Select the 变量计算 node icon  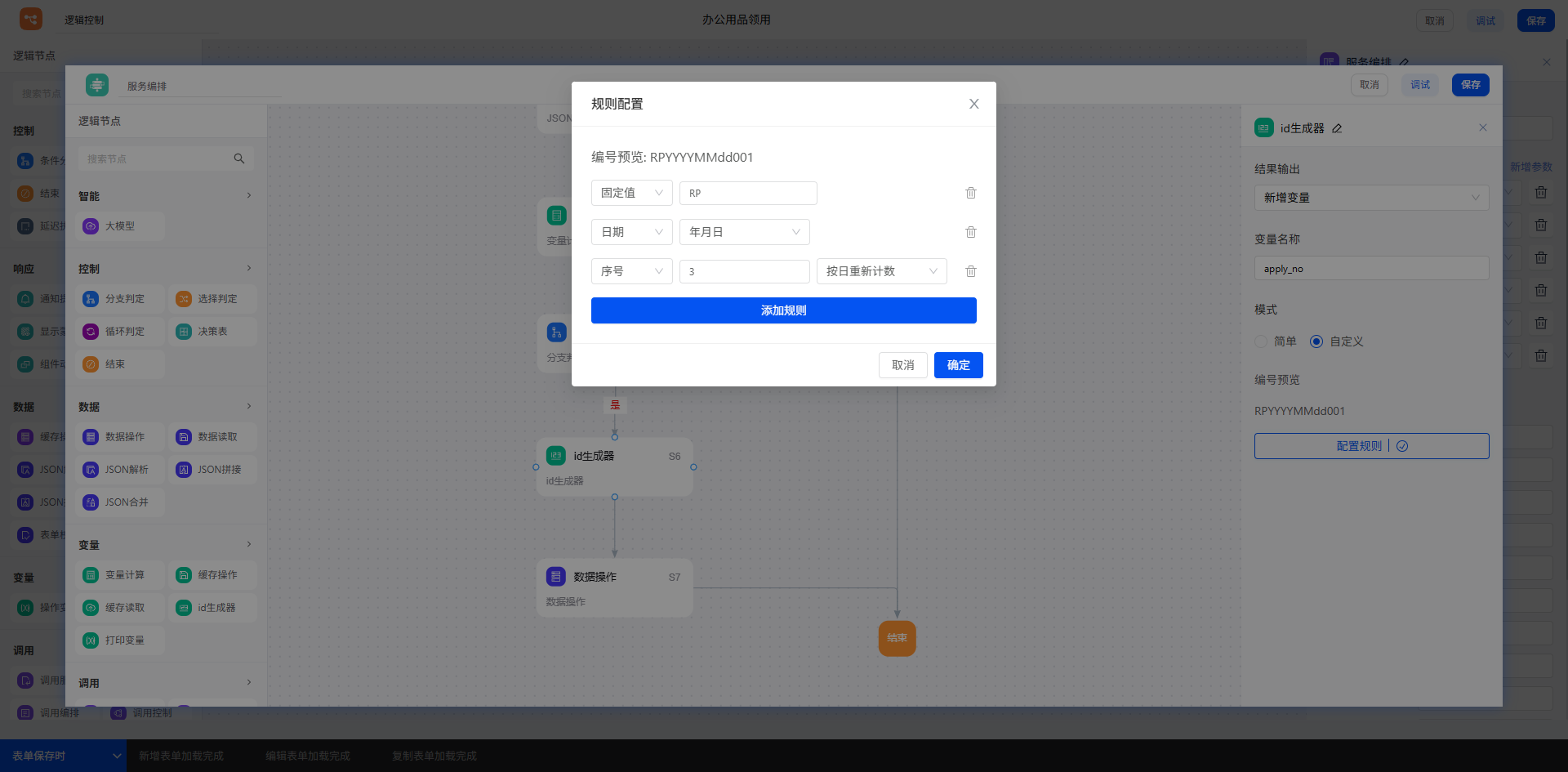91,575
